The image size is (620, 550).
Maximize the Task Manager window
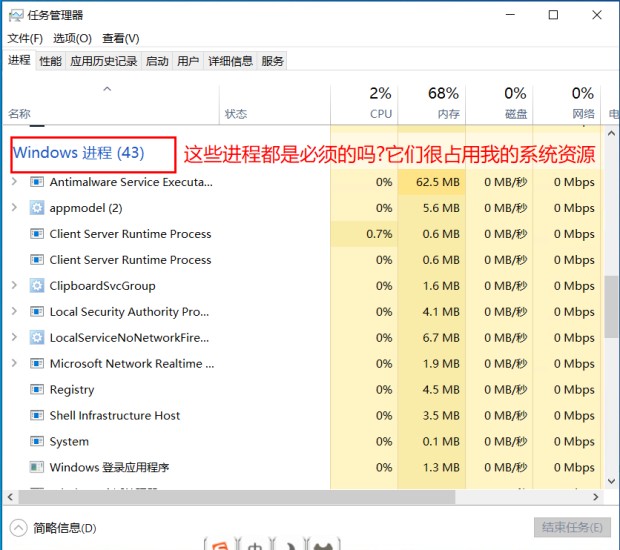(x=553, y=15)
